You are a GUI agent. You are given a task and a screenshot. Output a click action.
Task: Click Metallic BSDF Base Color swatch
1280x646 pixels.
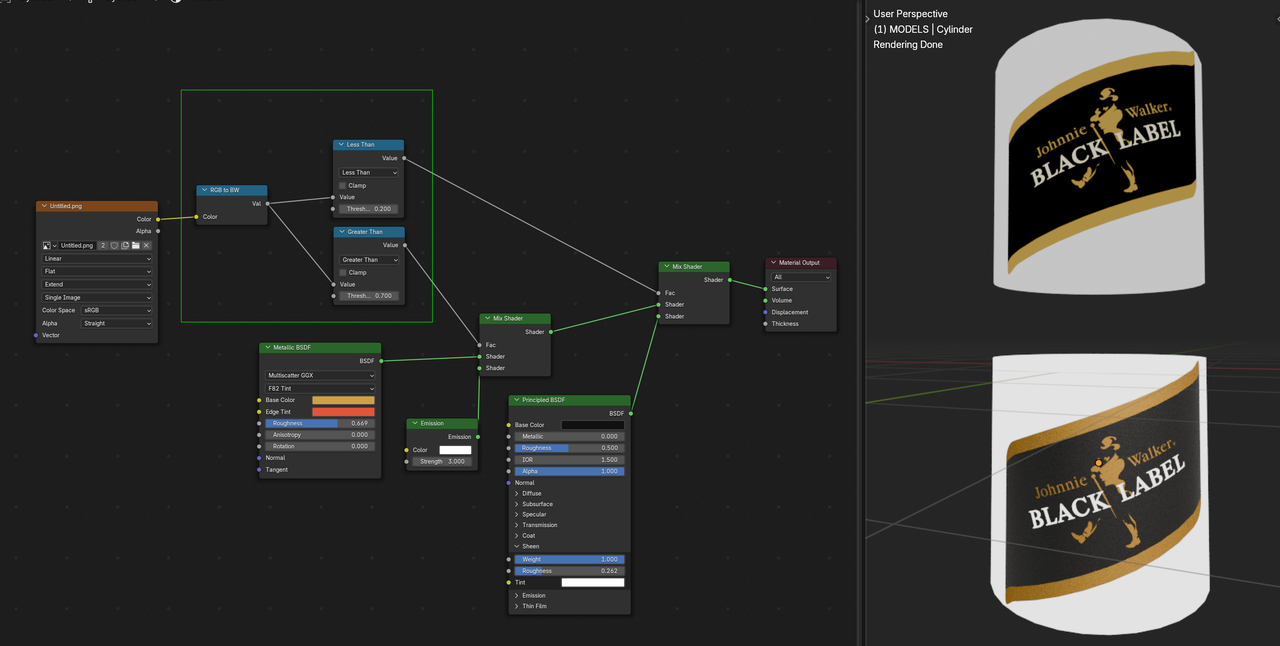click(343, 400)
